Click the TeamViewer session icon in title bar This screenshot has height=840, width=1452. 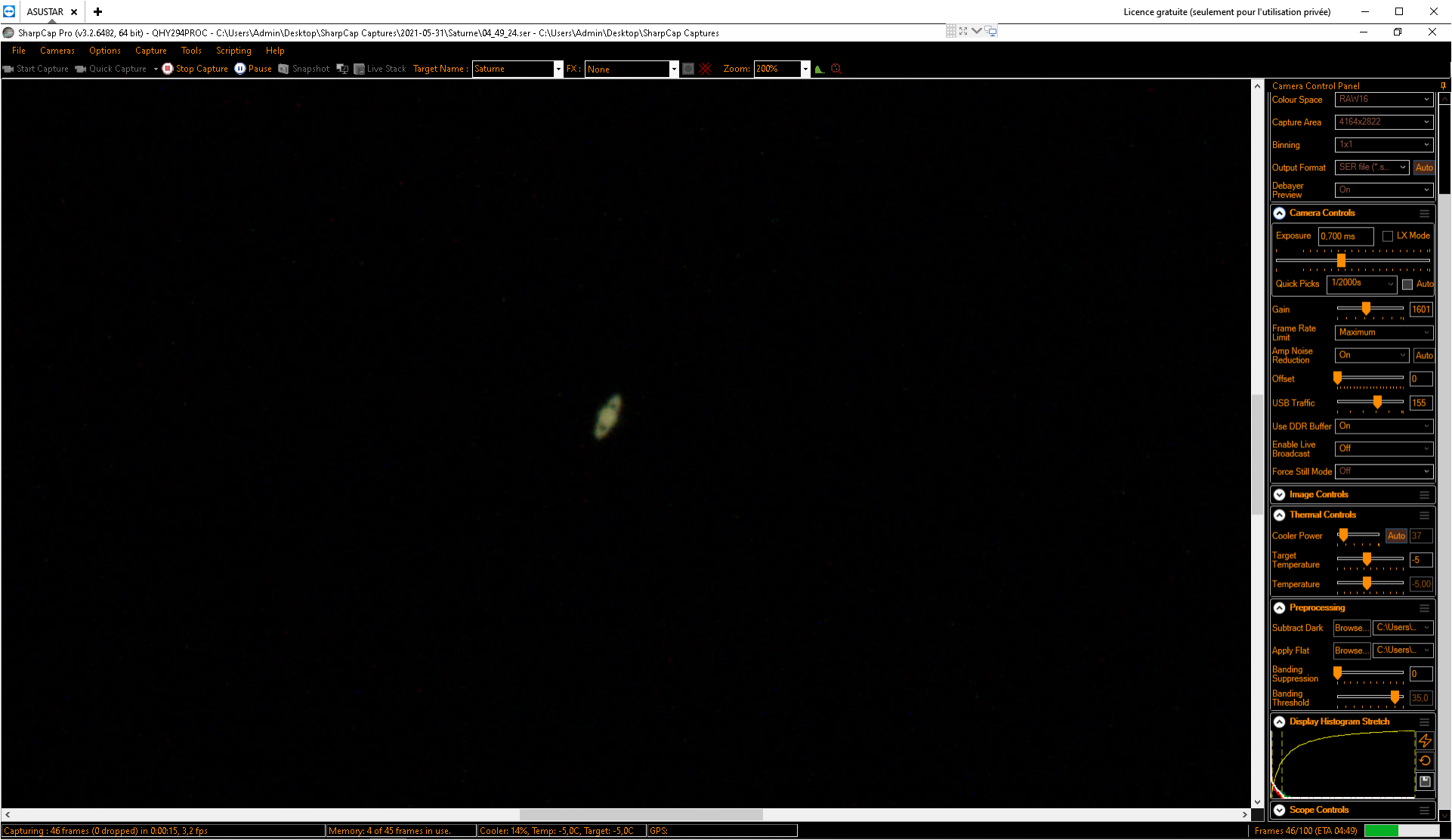(9, 11)
